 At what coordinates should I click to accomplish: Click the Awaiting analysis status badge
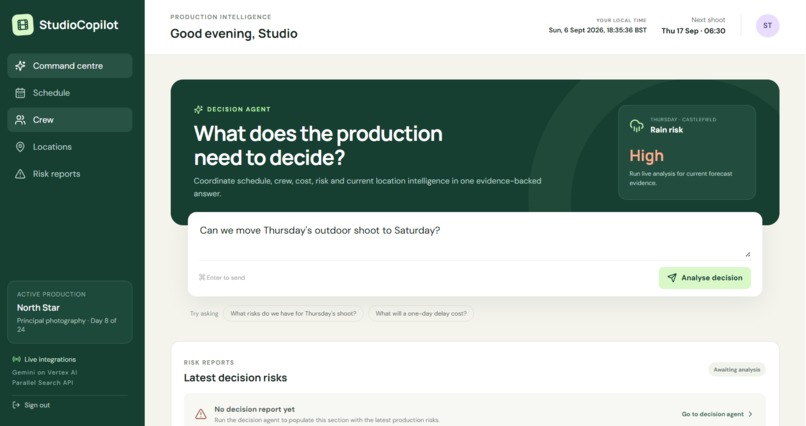click(737, 369)
